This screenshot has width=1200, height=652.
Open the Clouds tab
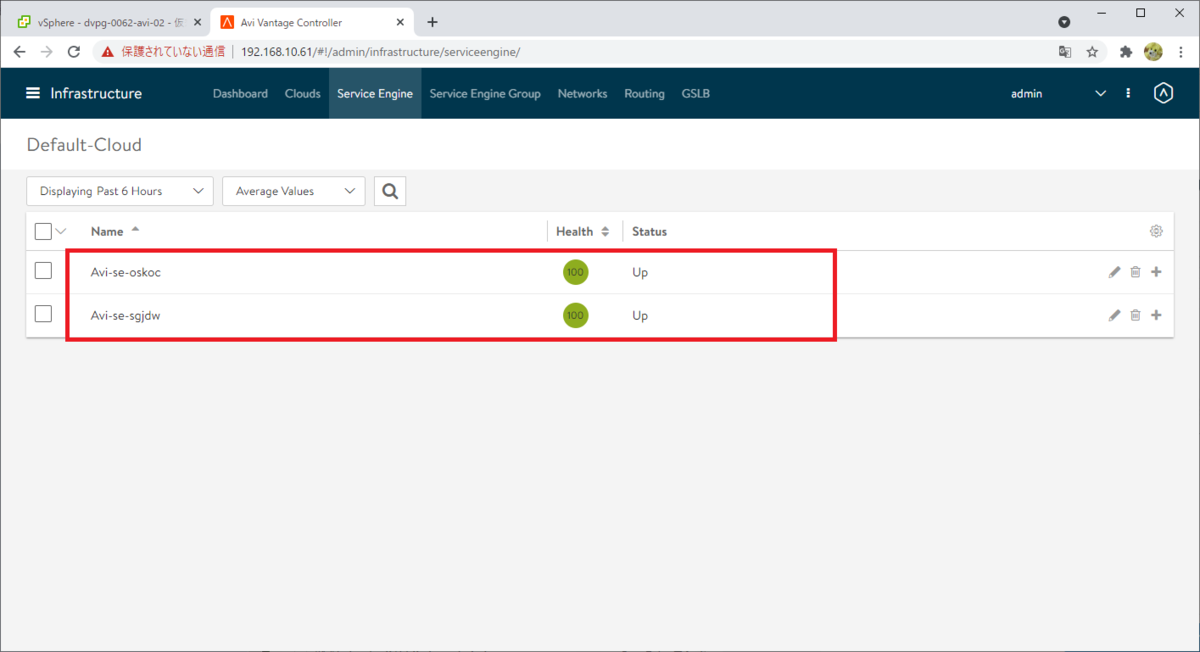[x=303, y=93]
